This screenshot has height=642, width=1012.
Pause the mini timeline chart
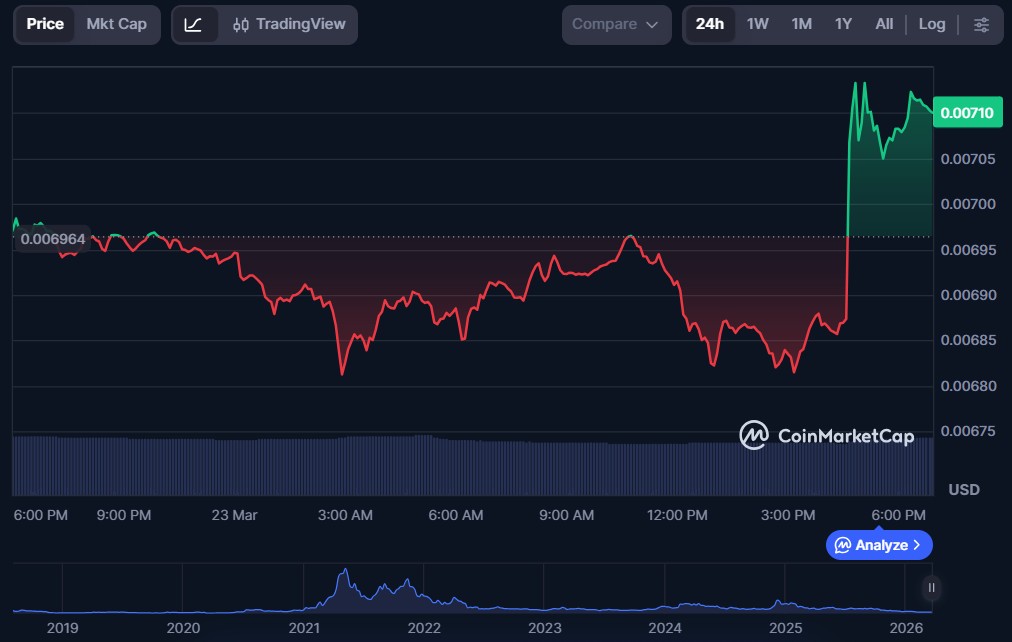coord(931,588)
